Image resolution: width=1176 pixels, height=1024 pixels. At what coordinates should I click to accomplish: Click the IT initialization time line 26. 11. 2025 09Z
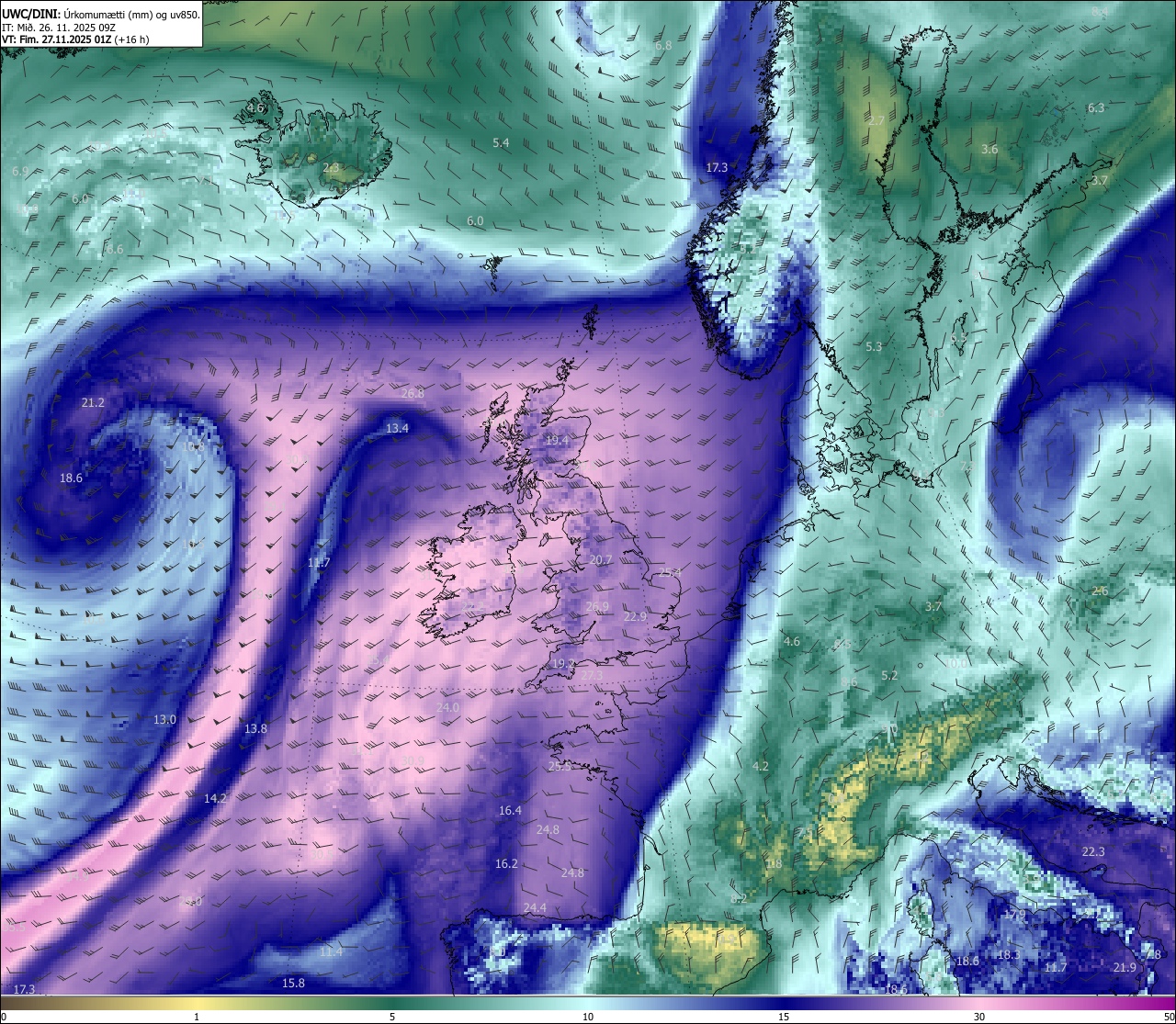[x=67, y=28]
